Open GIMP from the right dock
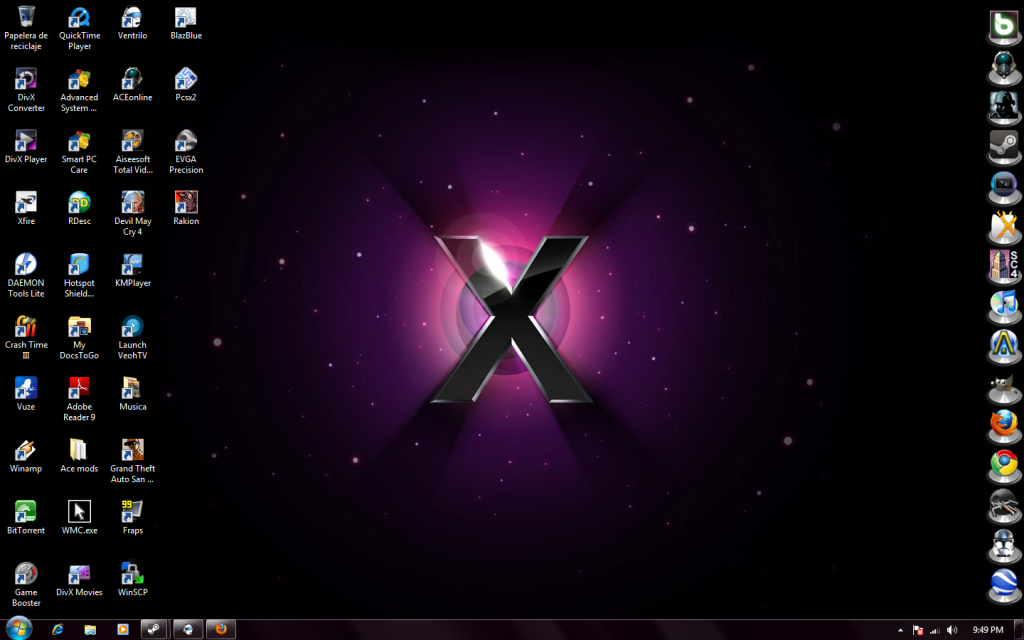 [x=1004, y=389]
